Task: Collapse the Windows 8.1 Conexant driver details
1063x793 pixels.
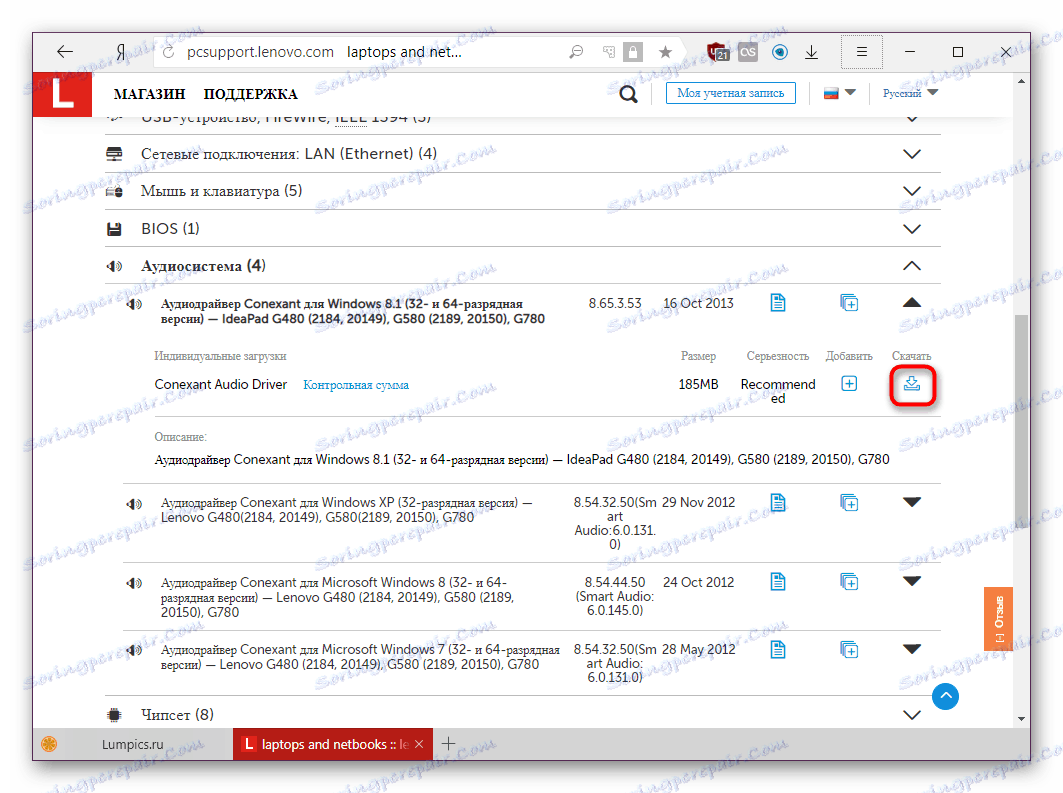Action: pos(912,303)
